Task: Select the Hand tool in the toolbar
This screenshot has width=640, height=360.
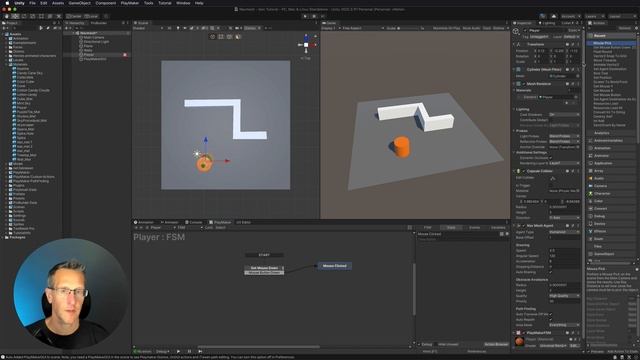Action: click(7, 16)
